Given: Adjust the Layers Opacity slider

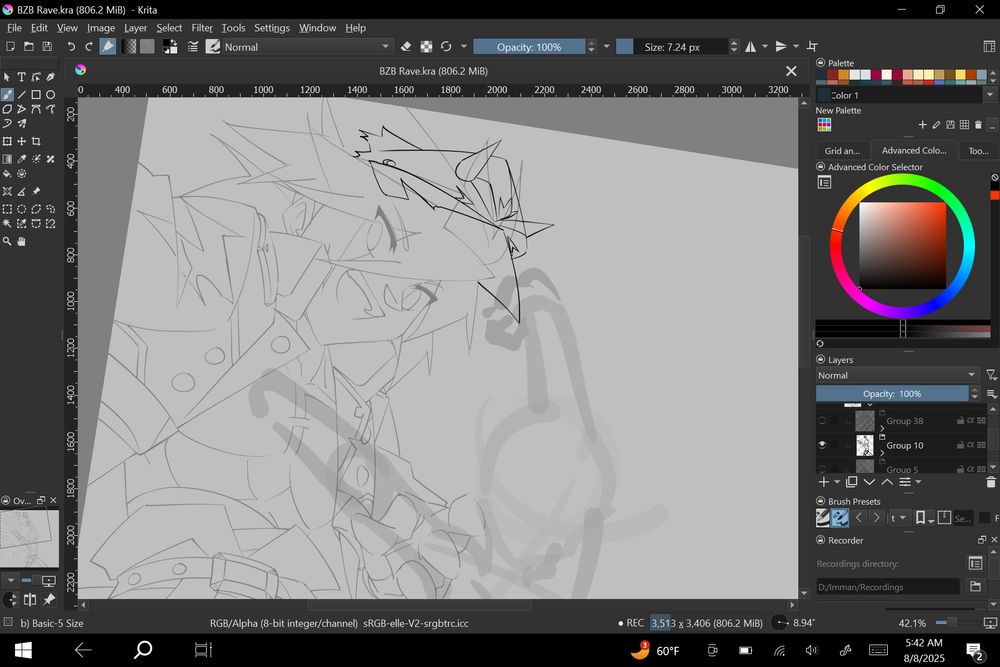Looking at the screenshot, I should 892,393.
